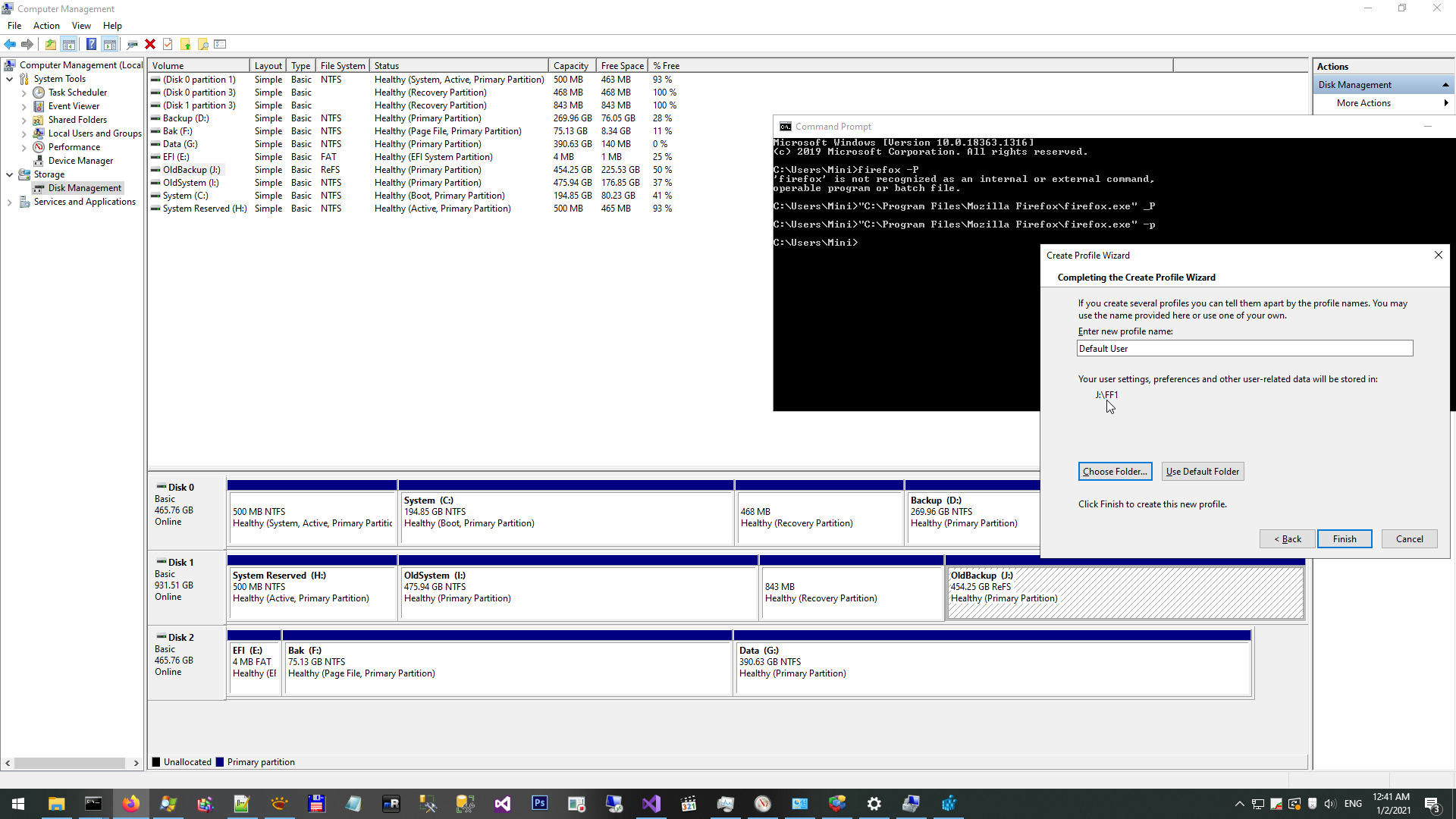Open Firefox from the taskbar
Image resolution: width=1456 pixels, height=819 pixels.
click(130, 804)
